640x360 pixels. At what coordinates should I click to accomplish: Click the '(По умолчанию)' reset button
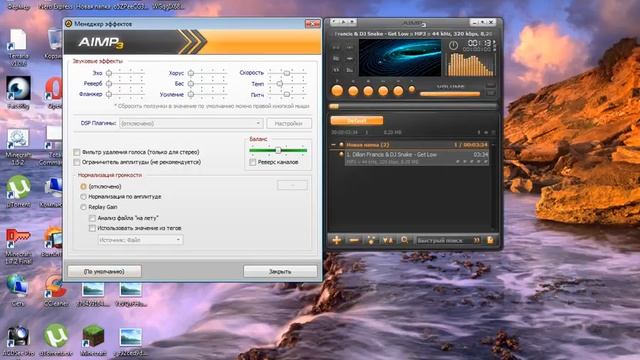[104, 271]
